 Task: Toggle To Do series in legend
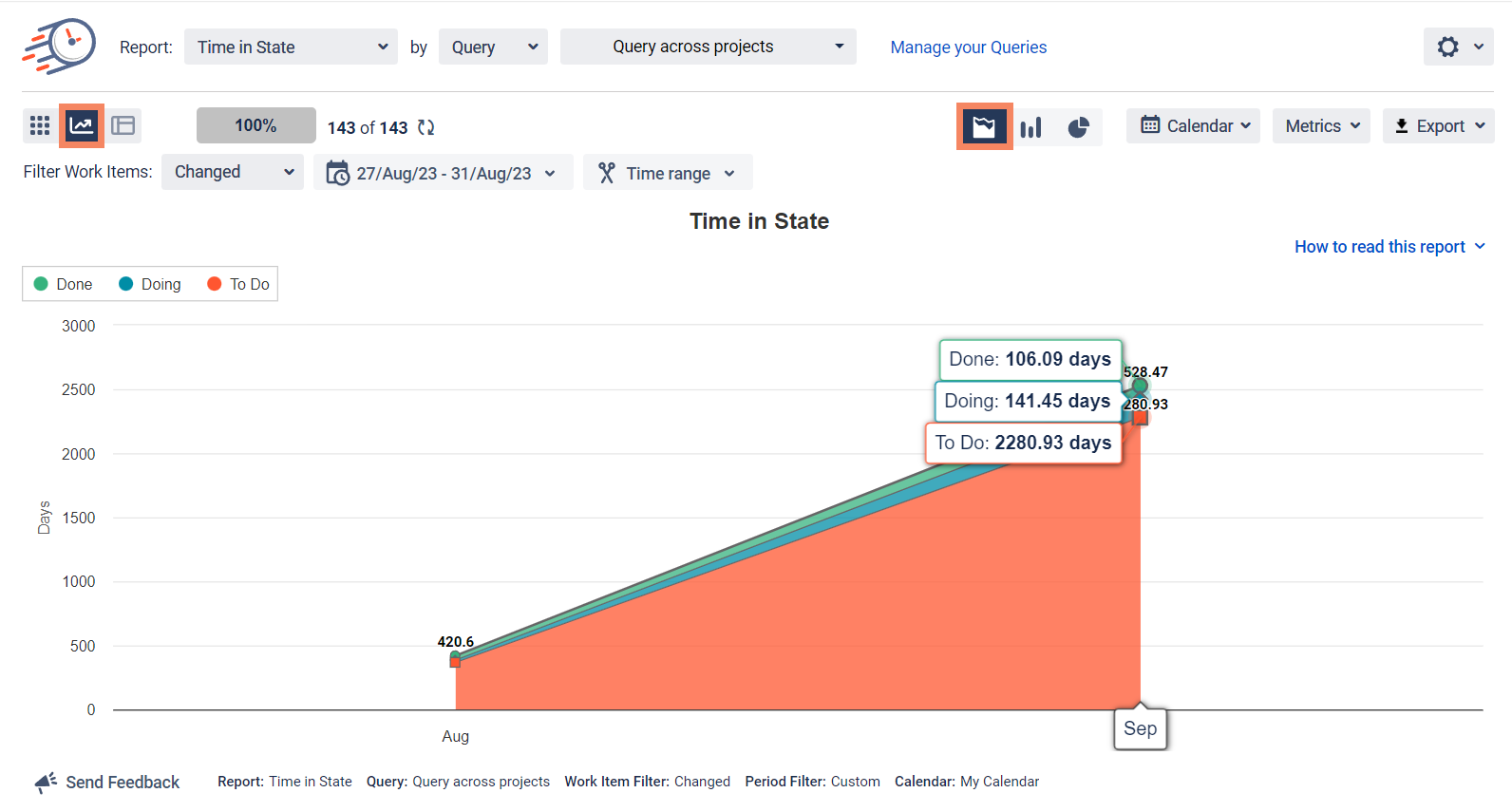pyautogui.click(x=238, y=284)
